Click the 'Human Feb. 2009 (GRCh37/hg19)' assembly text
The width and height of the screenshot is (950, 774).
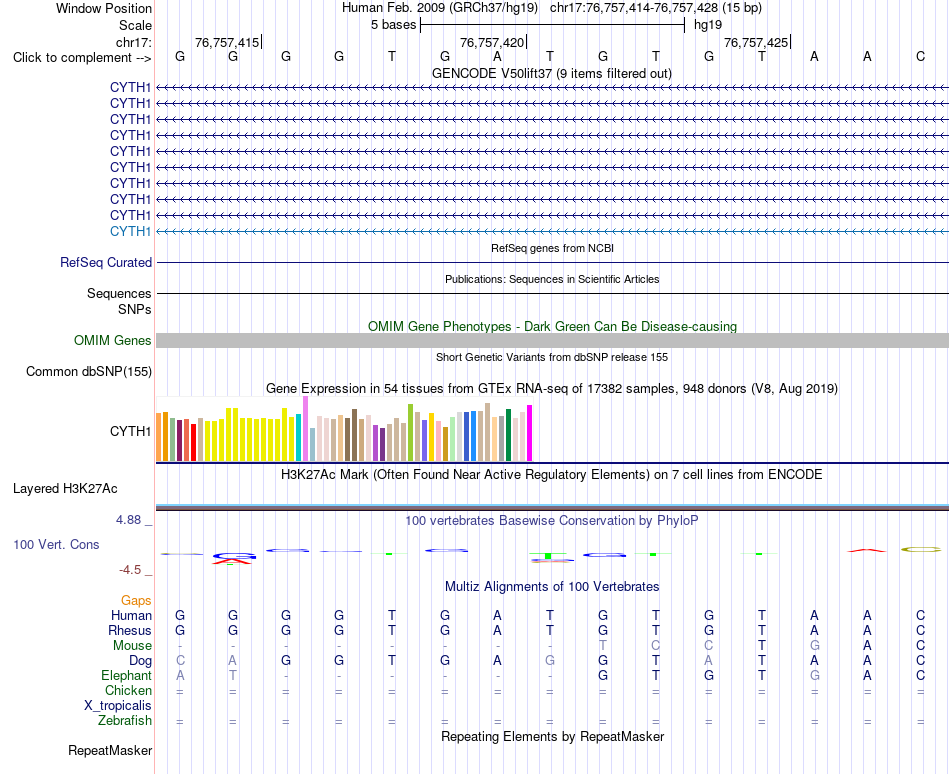click(x=440, y=8)
